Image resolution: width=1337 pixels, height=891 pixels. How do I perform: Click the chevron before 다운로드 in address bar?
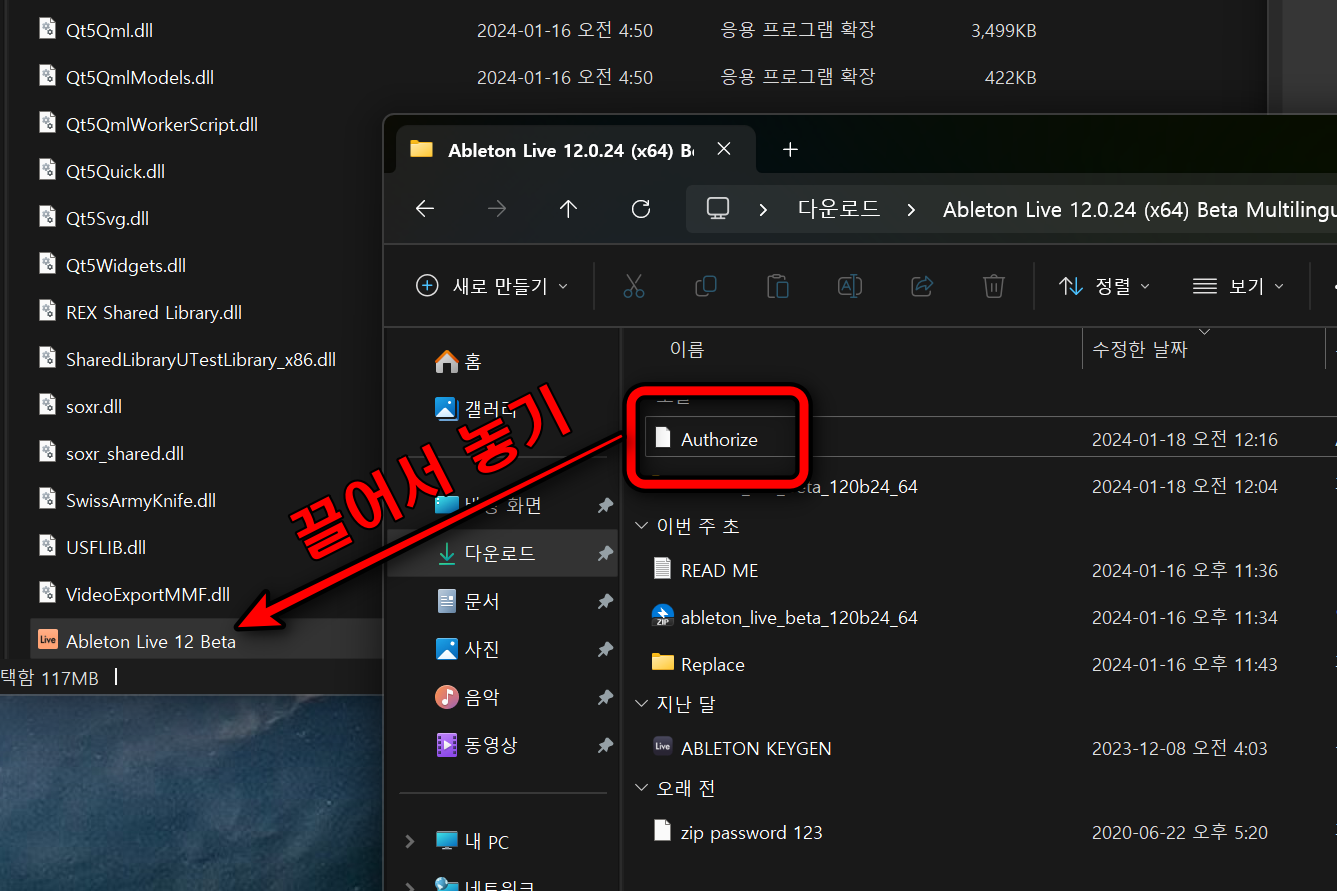click(x=764, y=210)
